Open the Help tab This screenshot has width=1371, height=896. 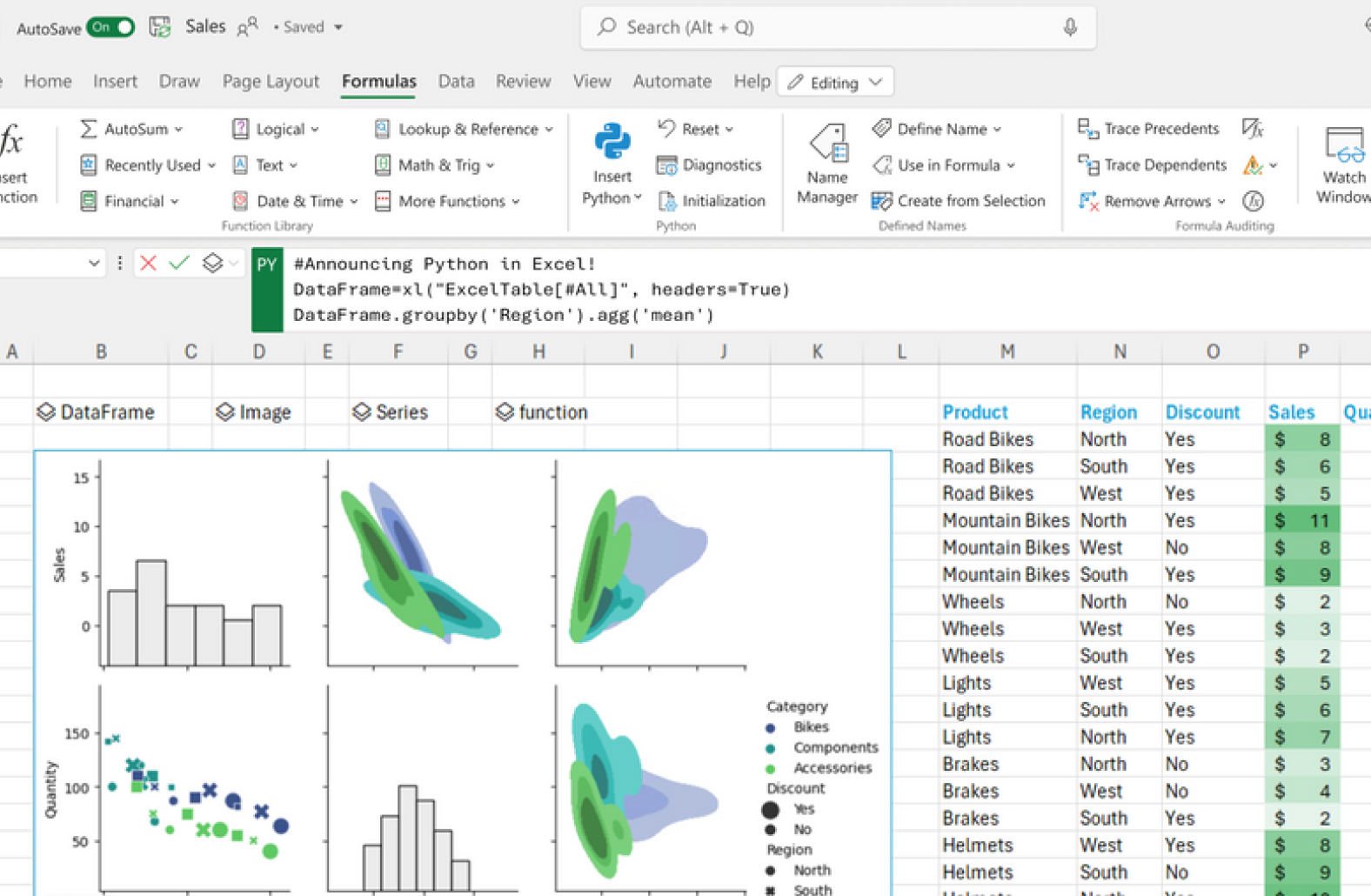[x=752, y=82]
